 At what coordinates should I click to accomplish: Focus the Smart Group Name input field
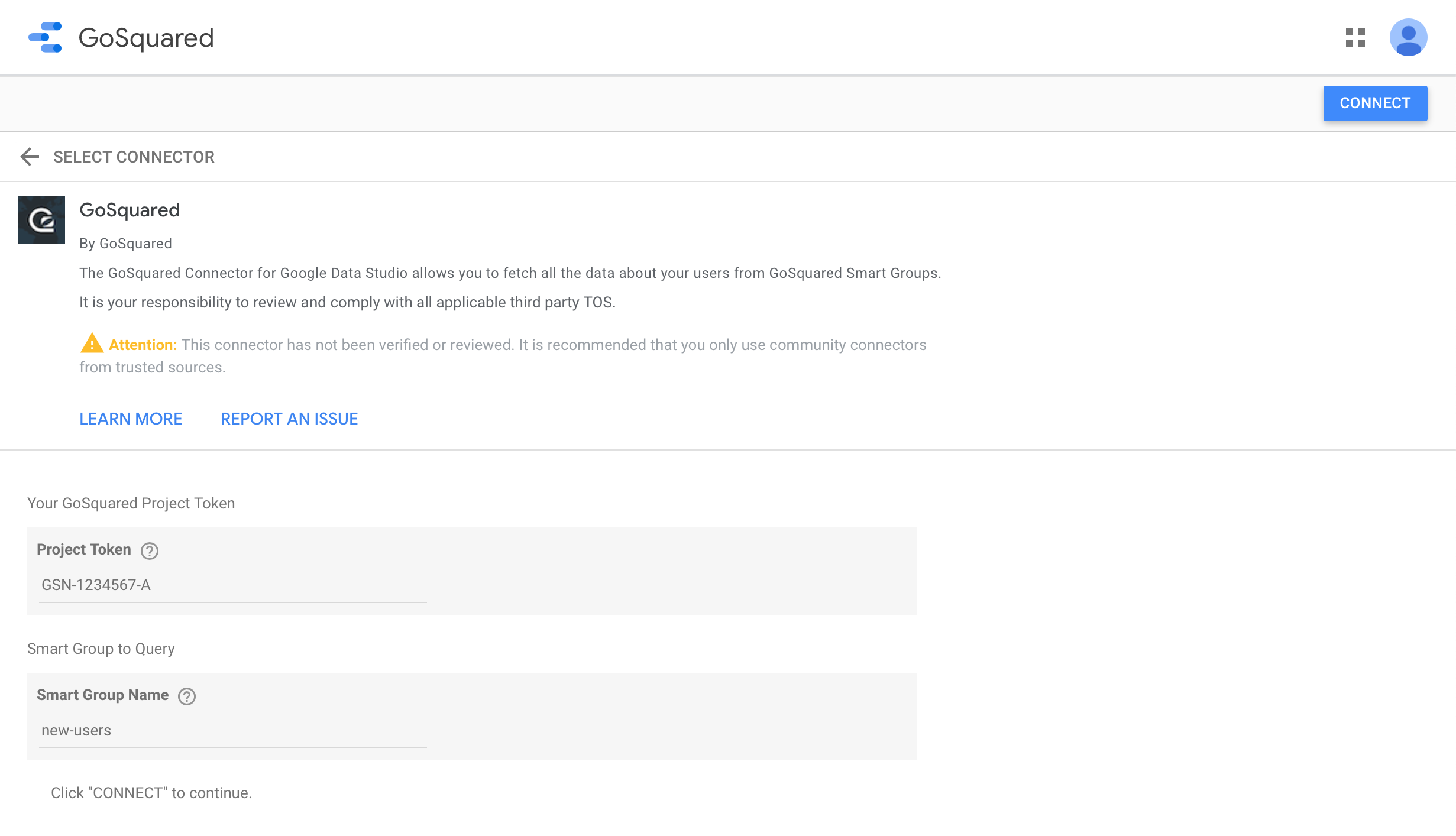(232, 731)
